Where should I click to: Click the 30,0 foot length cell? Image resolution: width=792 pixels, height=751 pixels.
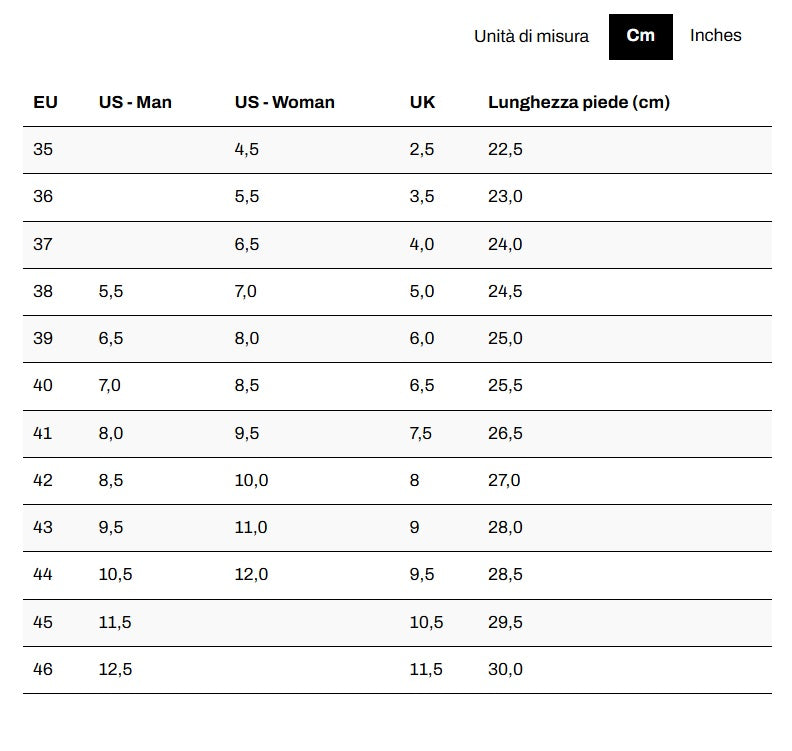pos(505,670)
